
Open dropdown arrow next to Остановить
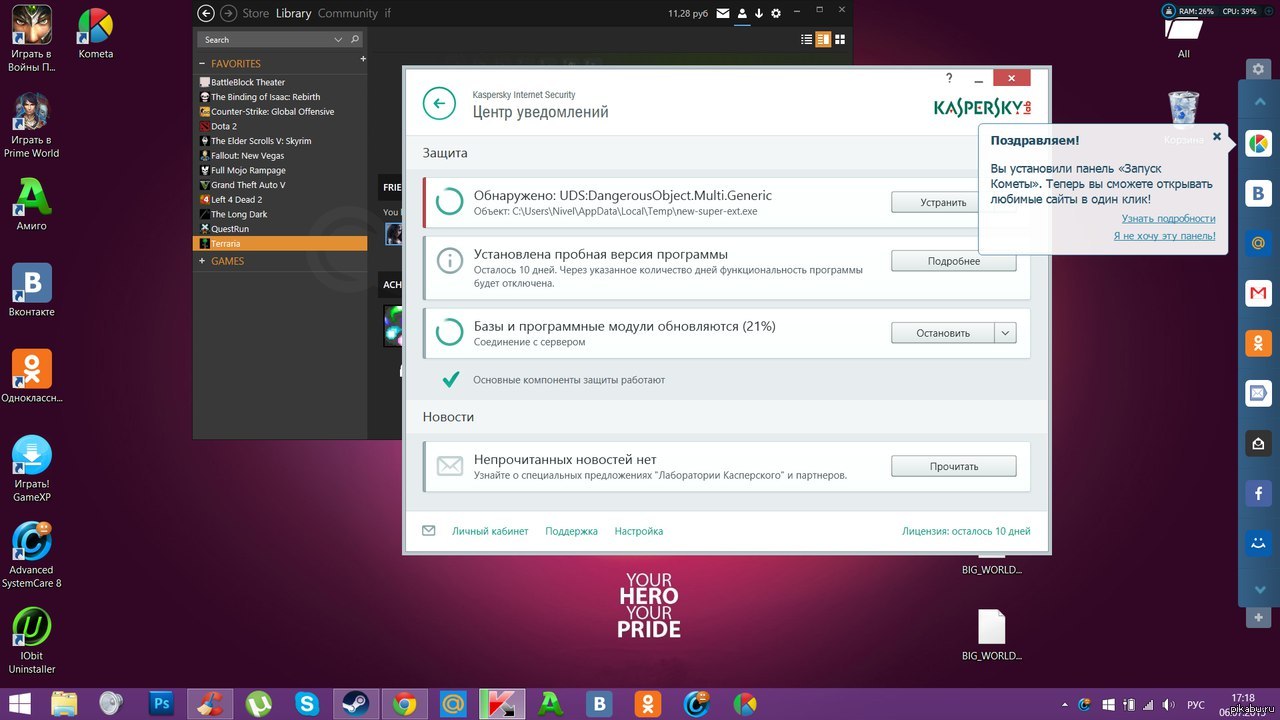(x=1005, y=333)
